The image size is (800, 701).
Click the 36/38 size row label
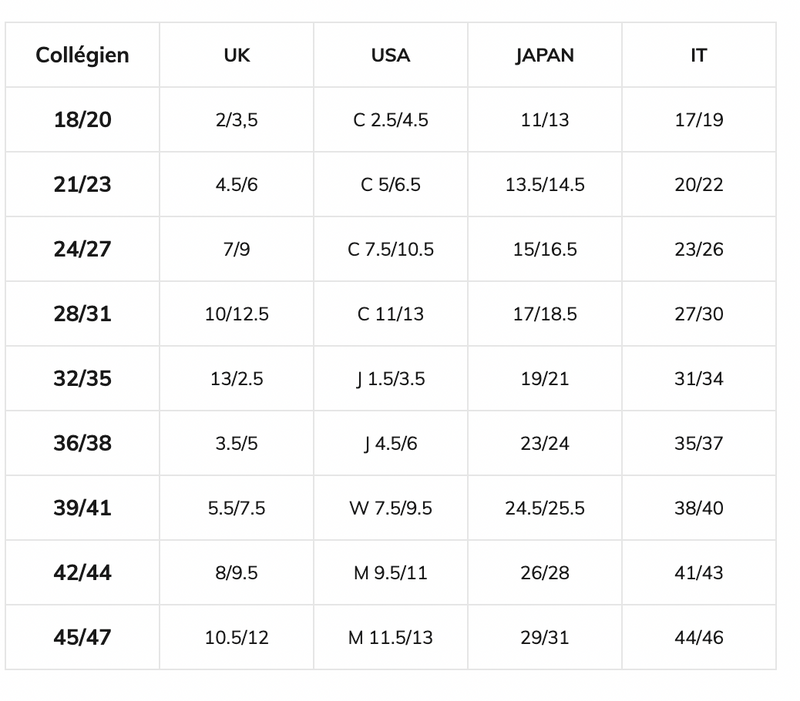(x=82, y=443)
